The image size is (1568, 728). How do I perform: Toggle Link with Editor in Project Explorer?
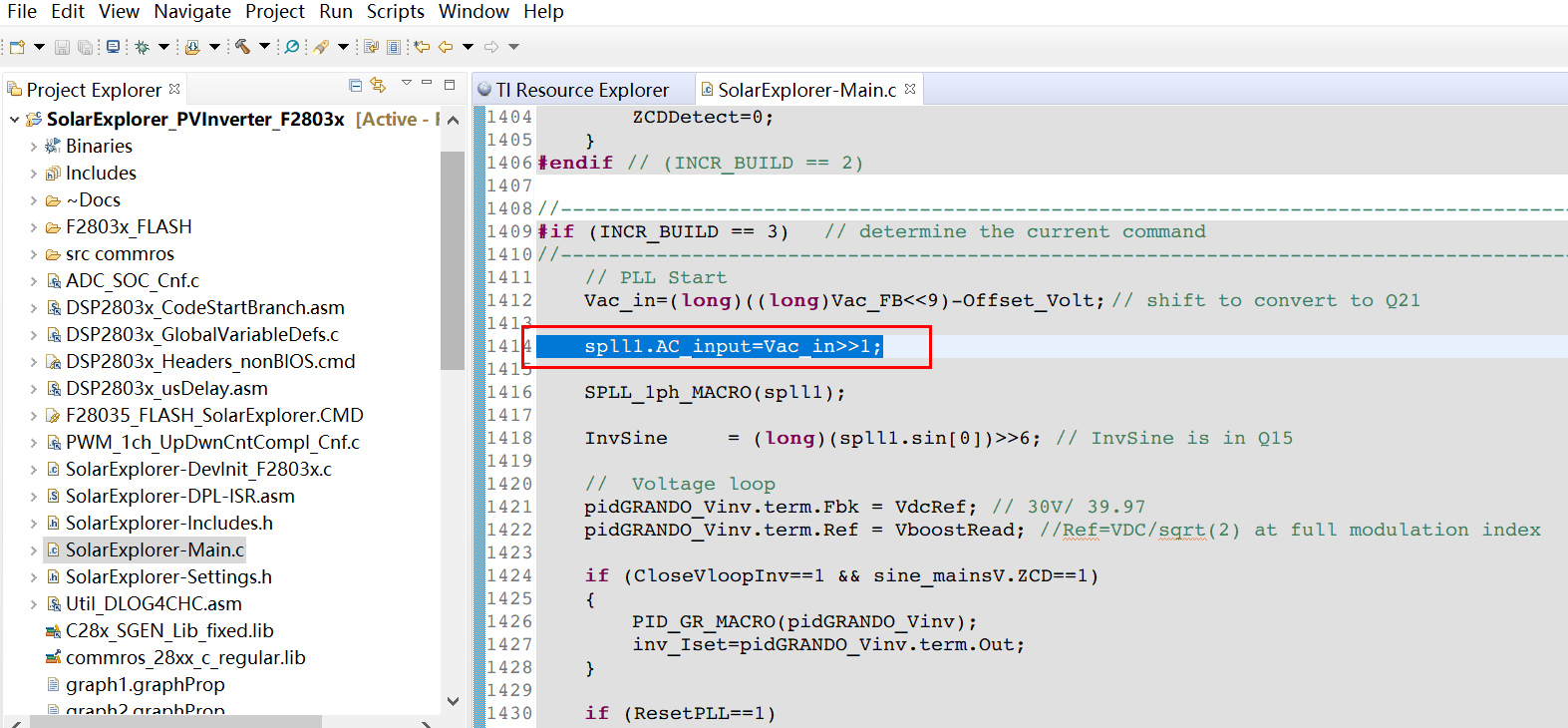pyautogui.click(x=378, y=85)
